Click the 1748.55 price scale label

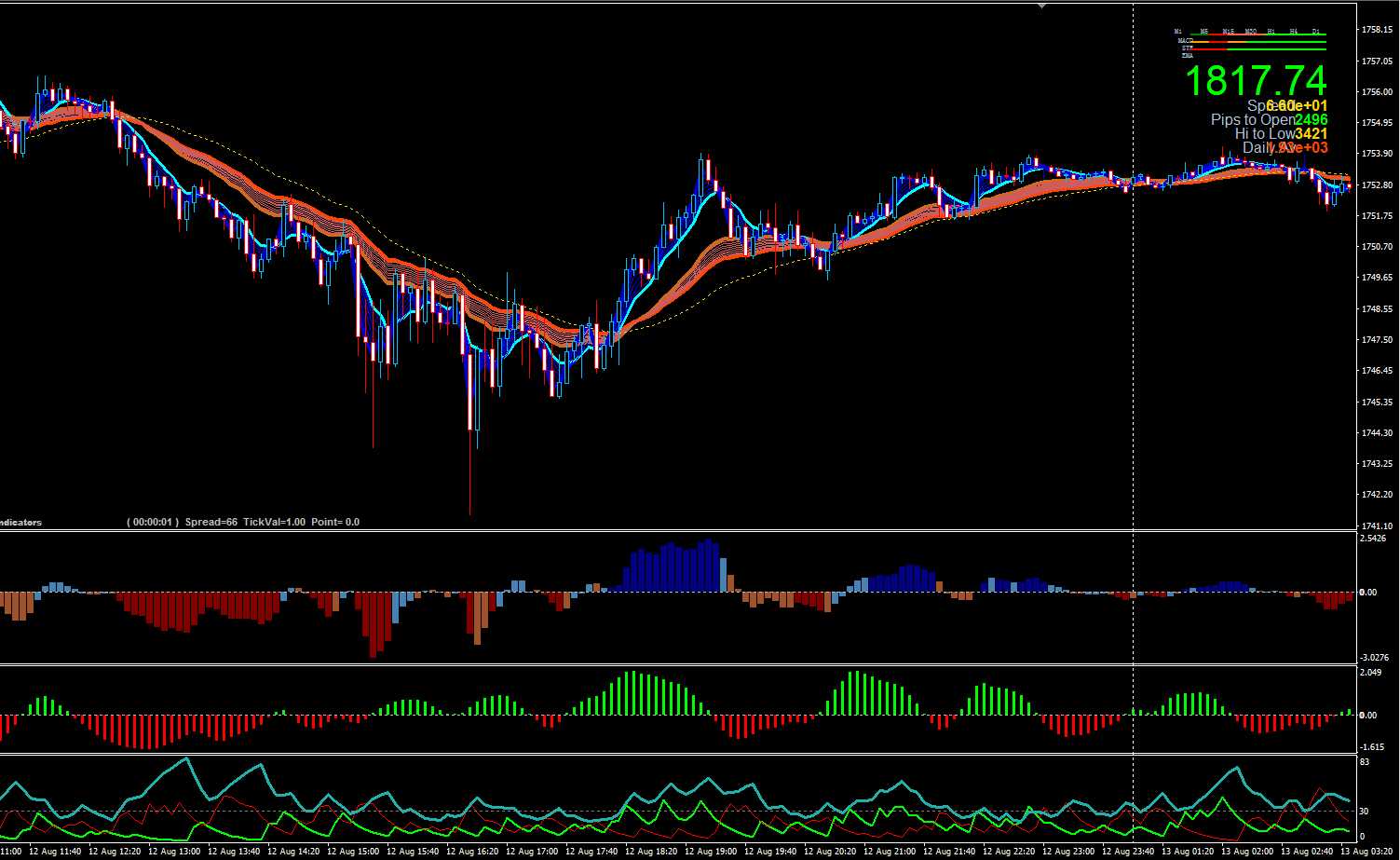click(x=1377, y=309)
